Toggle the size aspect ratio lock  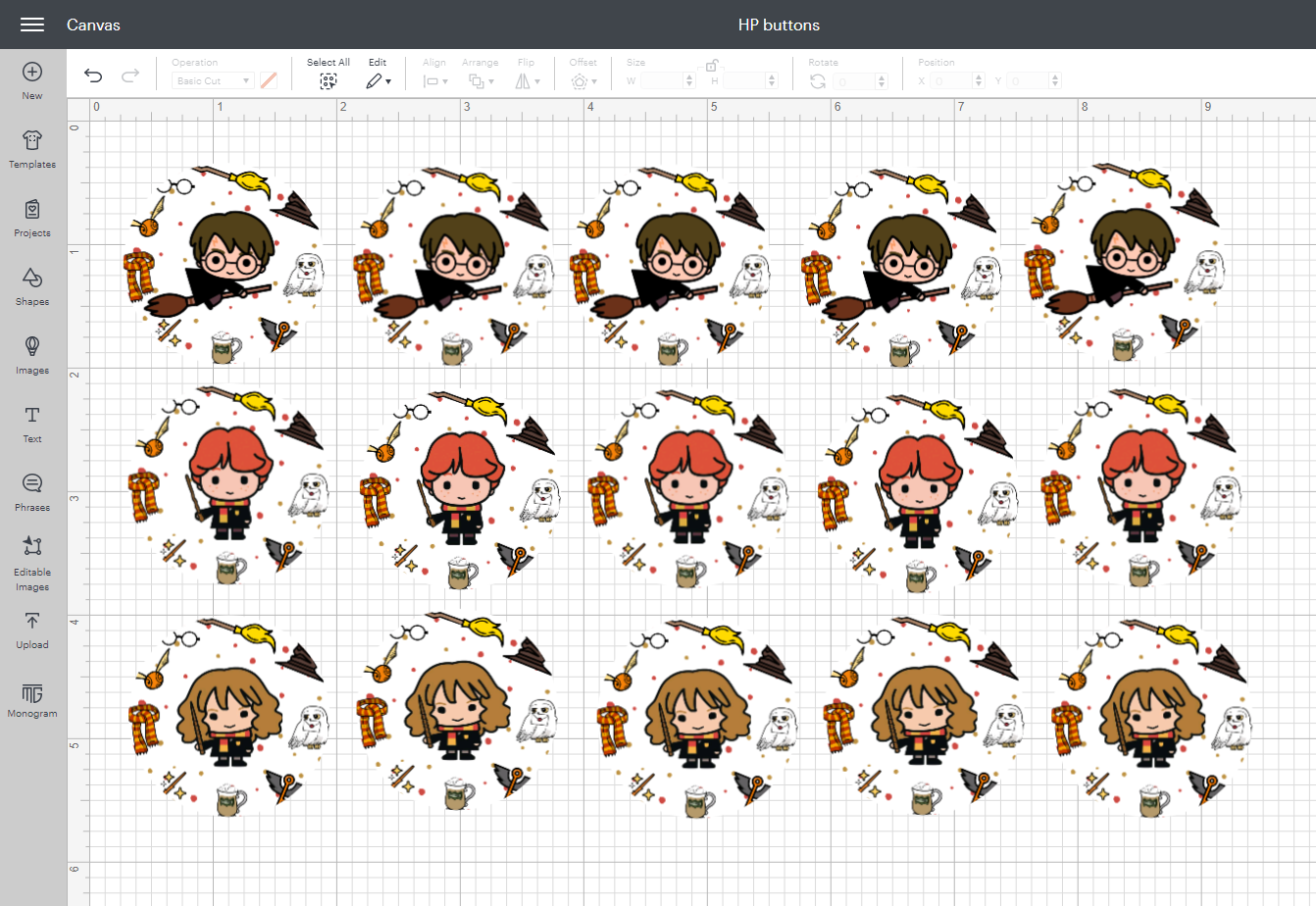715,66
